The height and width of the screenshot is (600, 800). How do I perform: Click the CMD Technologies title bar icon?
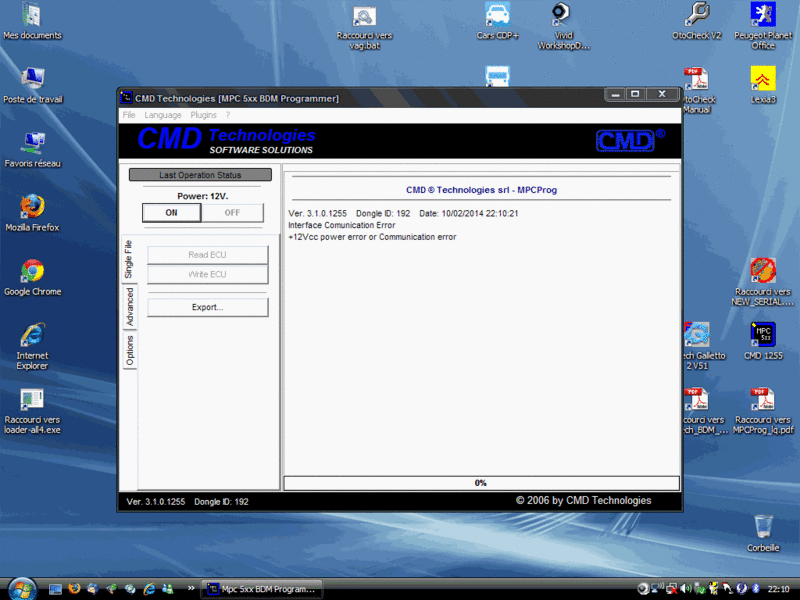click(x=126, y=97)
